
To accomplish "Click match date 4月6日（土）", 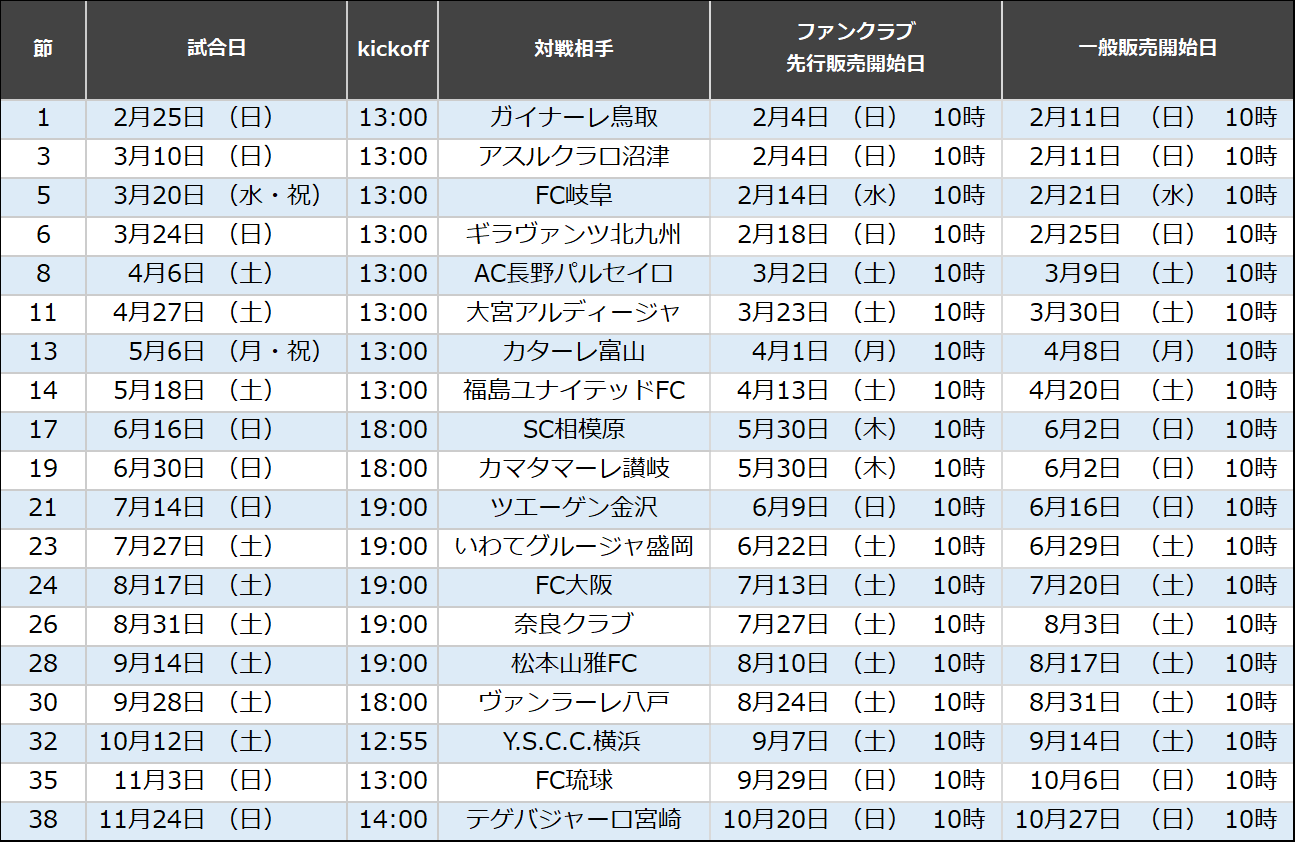I will pyautogui.click(x=200, y=274).
